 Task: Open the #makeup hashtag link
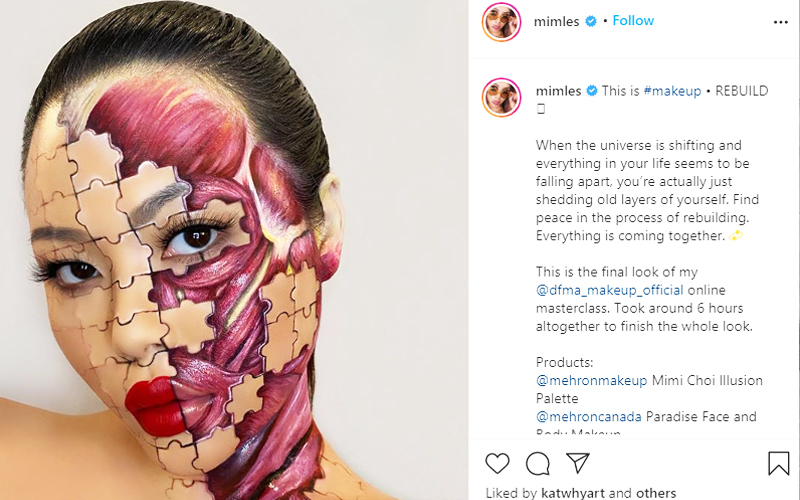(x=672, y=91)
